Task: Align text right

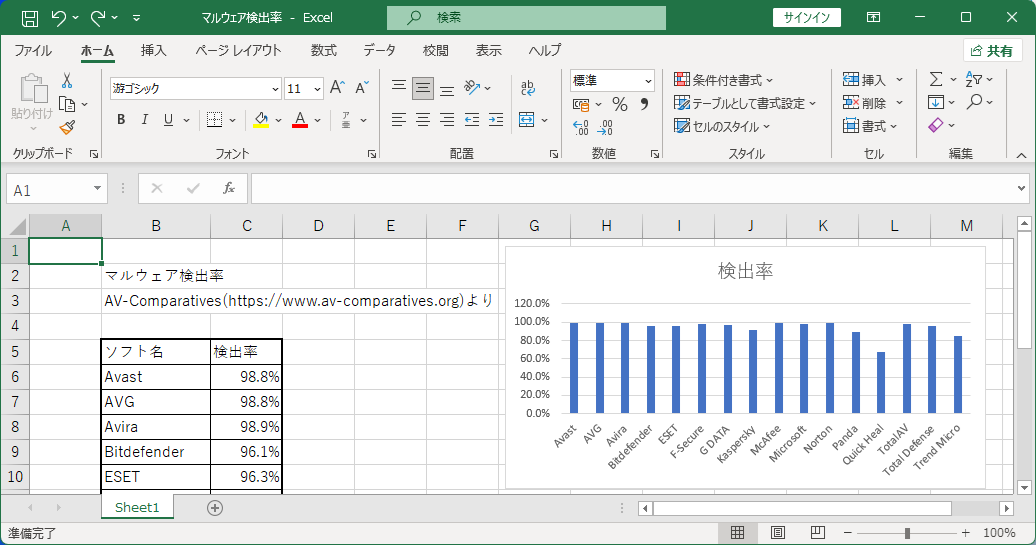Action: tap(447, 120)
